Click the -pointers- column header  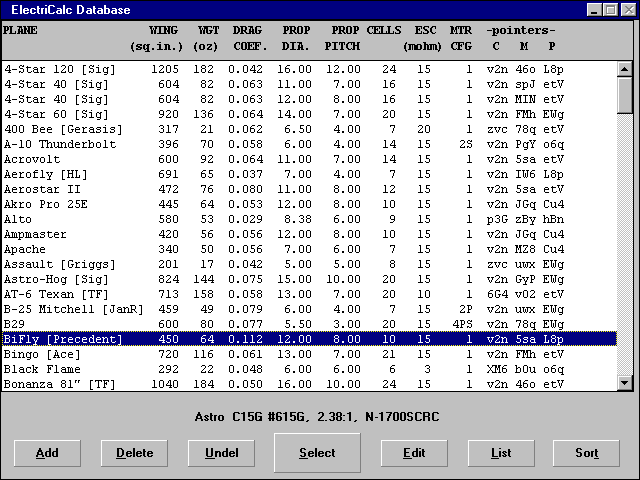click(x=521, y=30)
